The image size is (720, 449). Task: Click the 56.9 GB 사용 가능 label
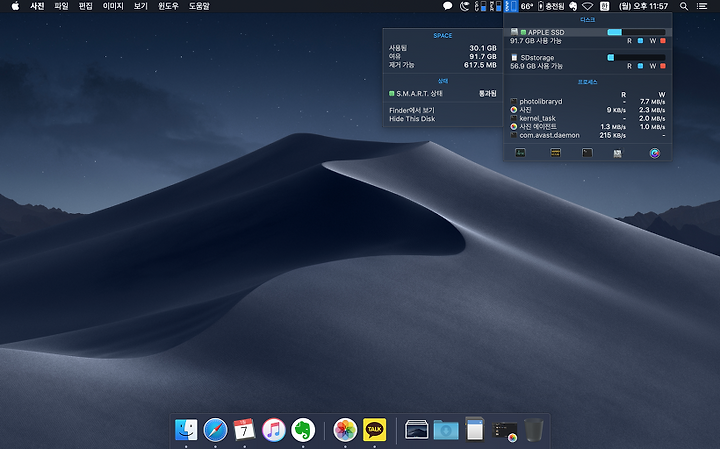(x=536, y=66)
